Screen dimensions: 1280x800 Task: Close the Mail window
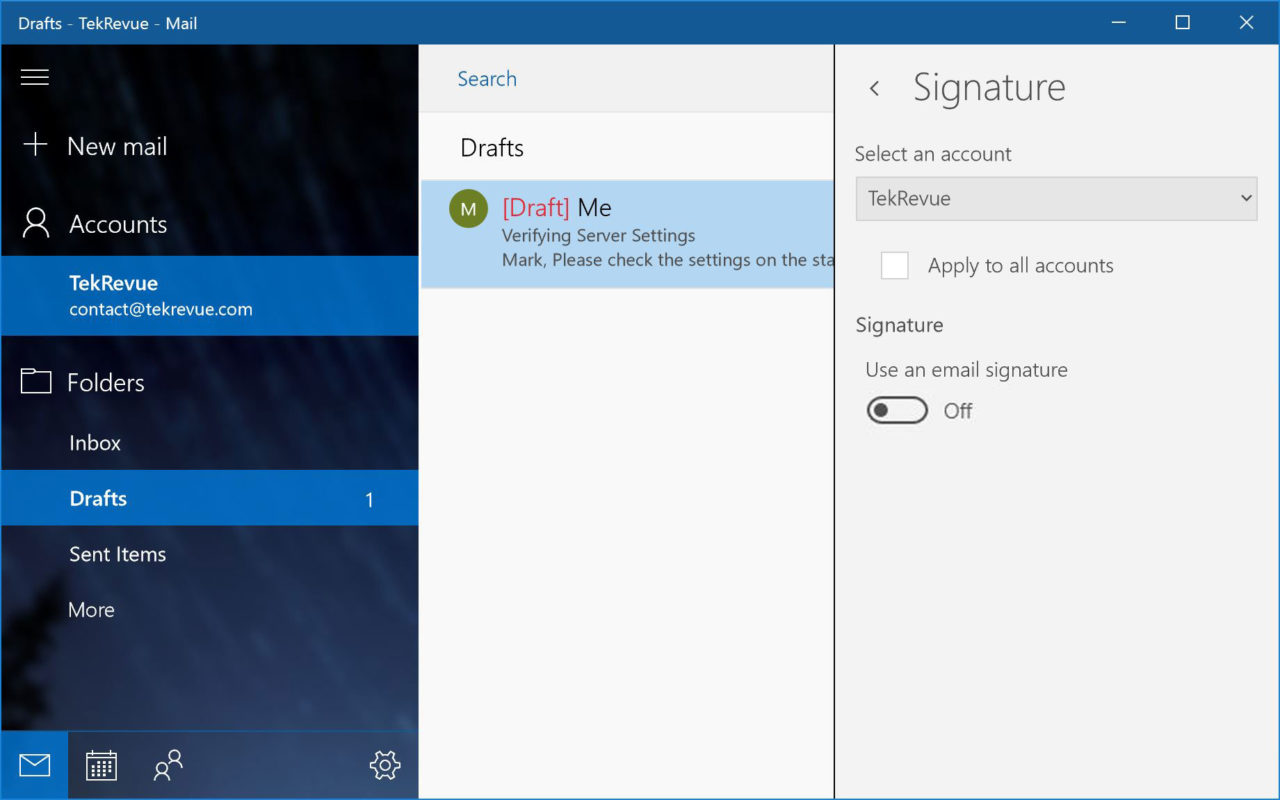(1246, 22)
